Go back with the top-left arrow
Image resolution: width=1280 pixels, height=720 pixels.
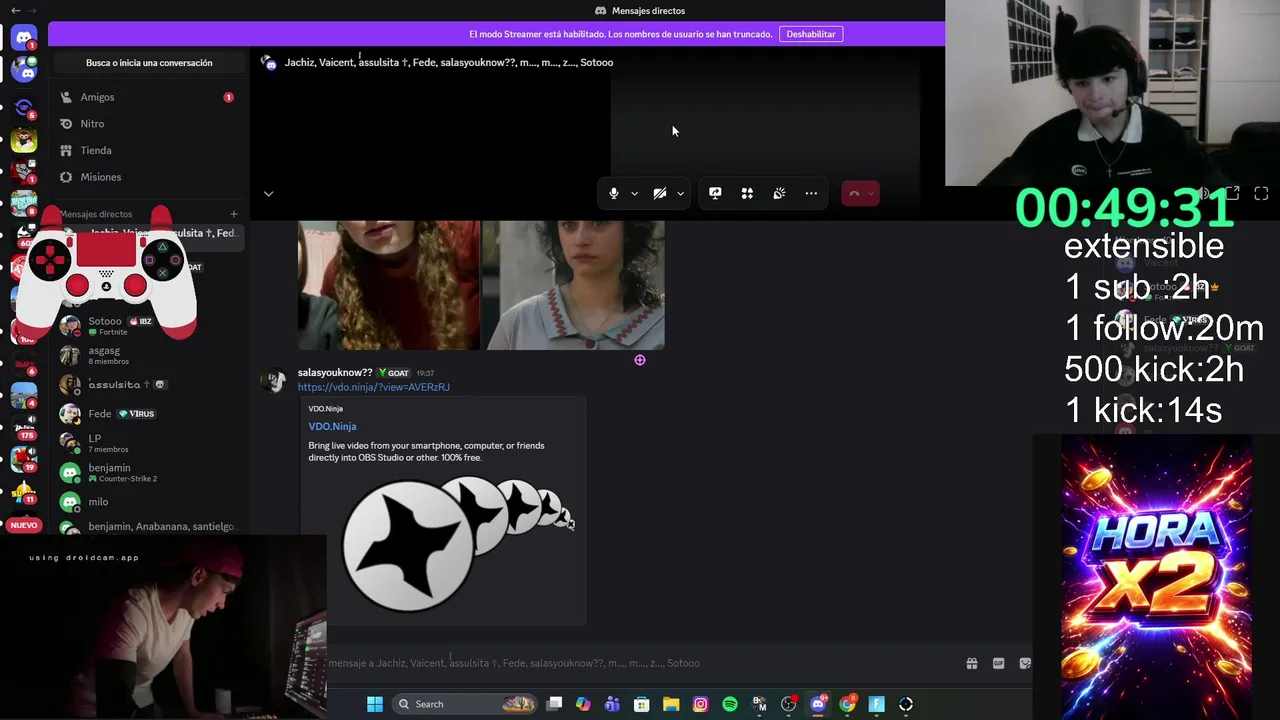pos(15,10)
